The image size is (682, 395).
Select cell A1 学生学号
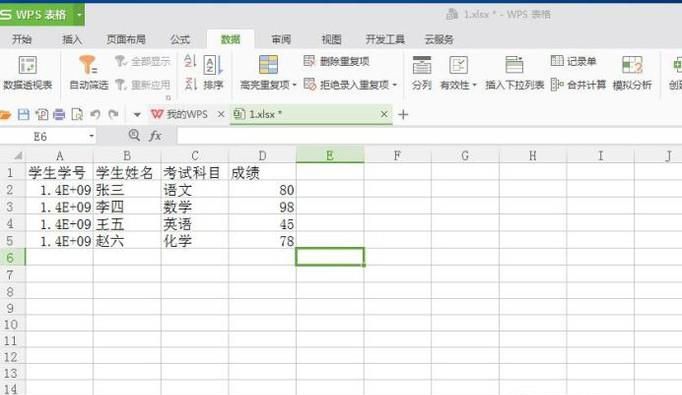click(60, 173)
